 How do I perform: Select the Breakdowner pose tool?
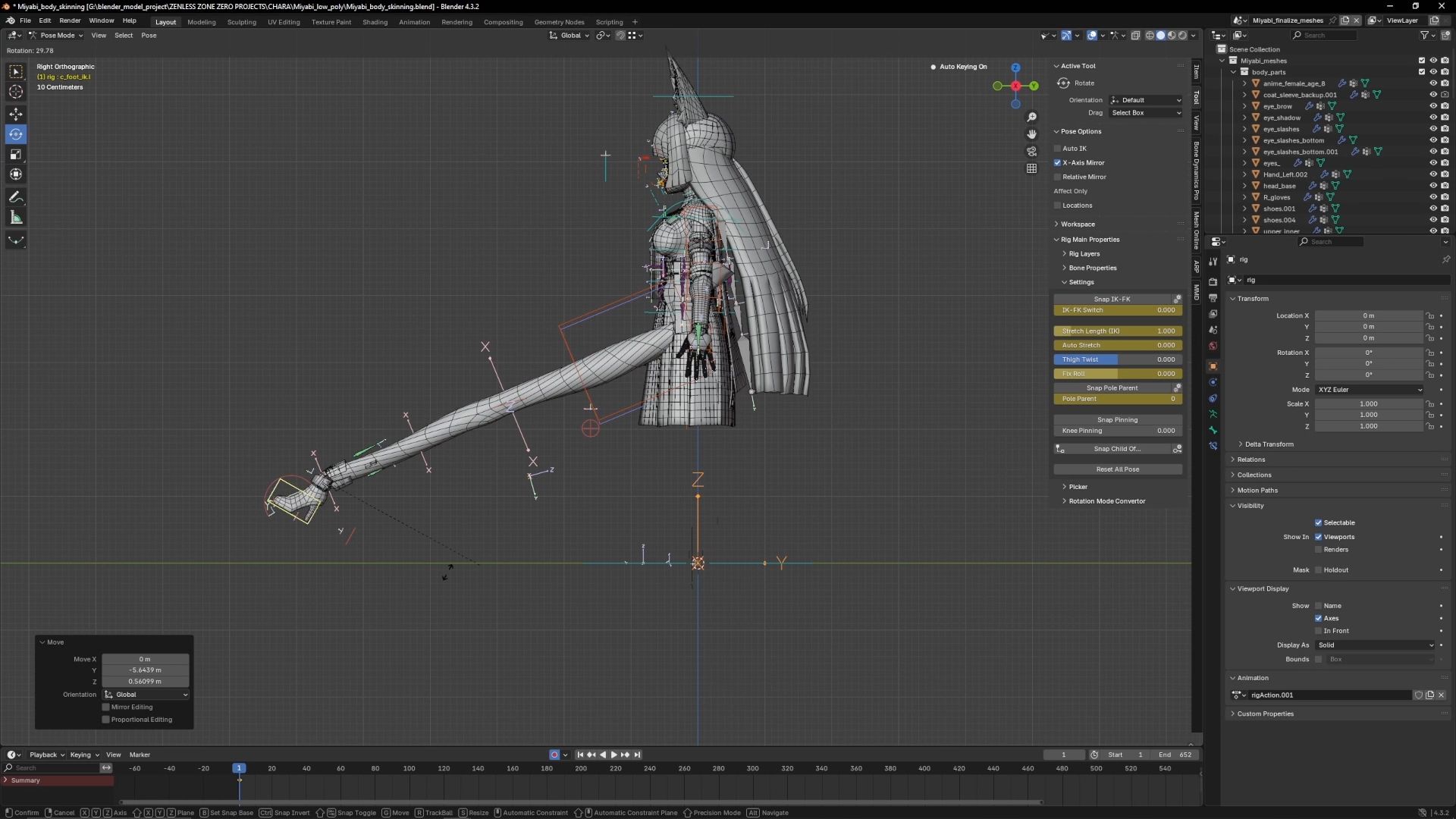coord(16,240)
